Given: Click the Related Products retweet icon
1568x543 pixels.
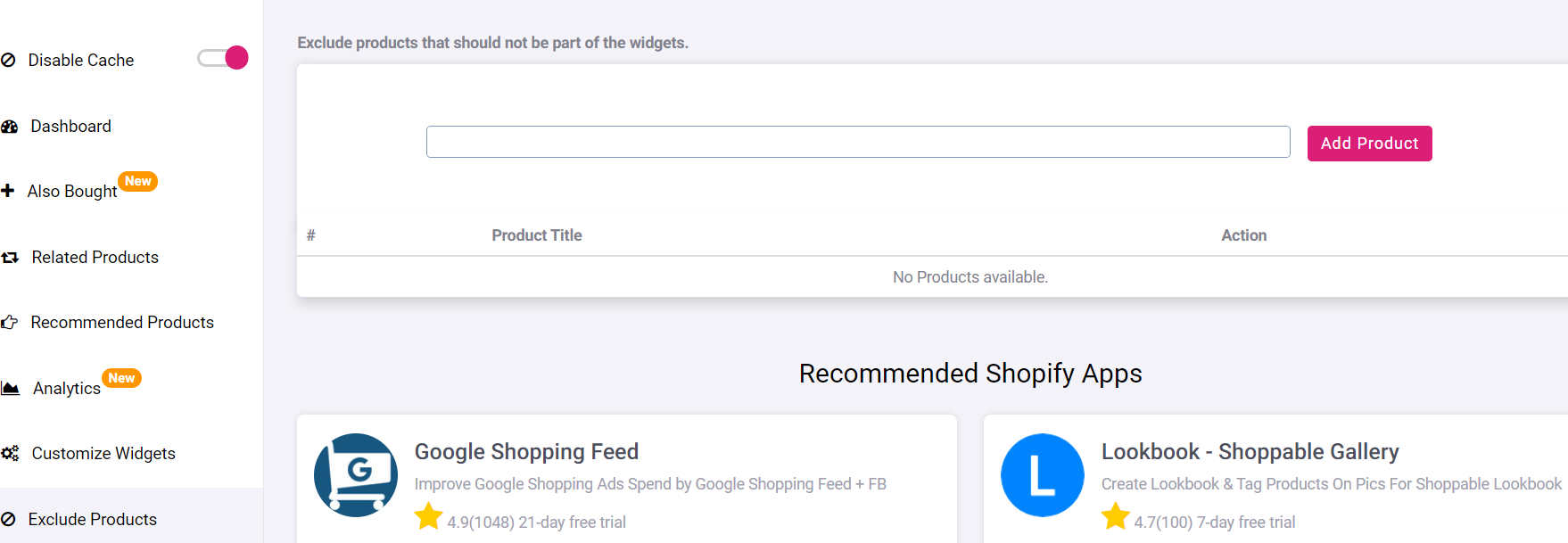Looking at the screenshot, I should pos(9,258).
